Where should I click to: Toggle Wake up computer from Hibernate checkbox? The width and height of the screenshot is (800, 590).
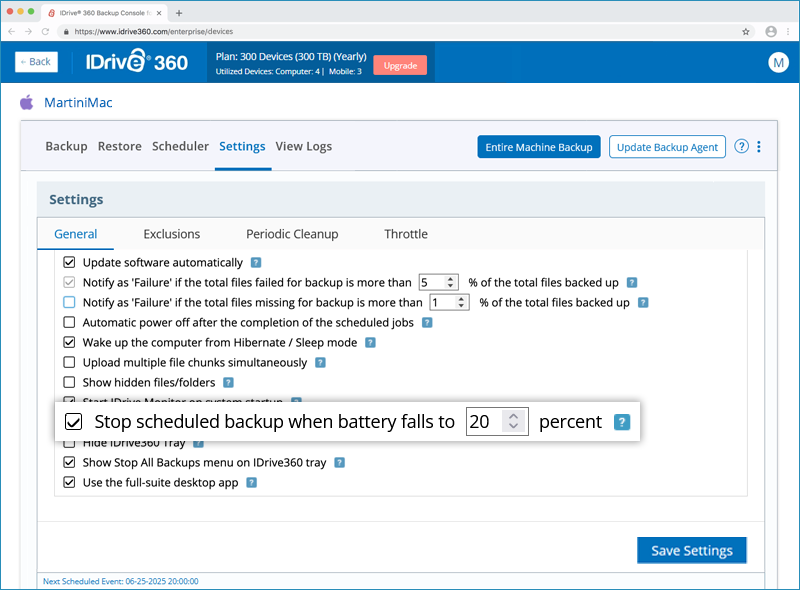[x=69, y=342]
